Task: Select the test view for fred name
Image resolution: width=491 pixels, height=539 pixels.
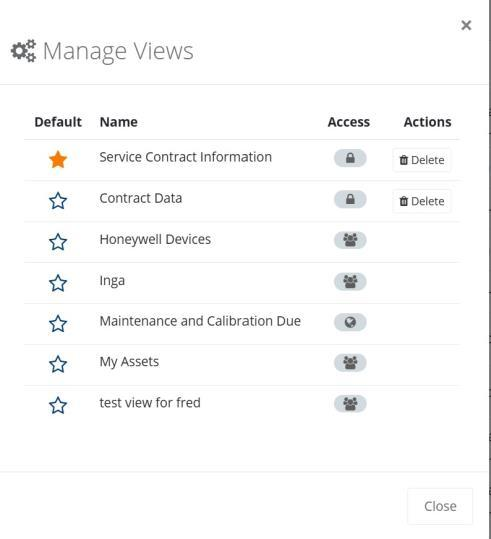Action: coord(150,403)
